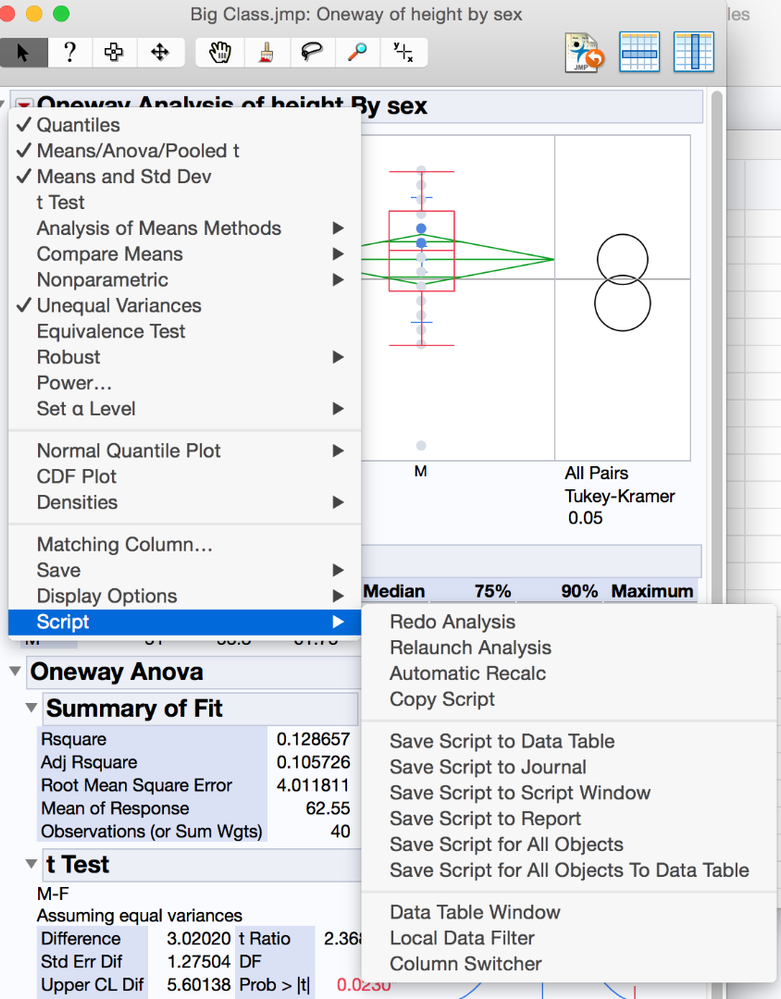
Task: Toggle Means and Std Dev option
Action: coord(185,176)
